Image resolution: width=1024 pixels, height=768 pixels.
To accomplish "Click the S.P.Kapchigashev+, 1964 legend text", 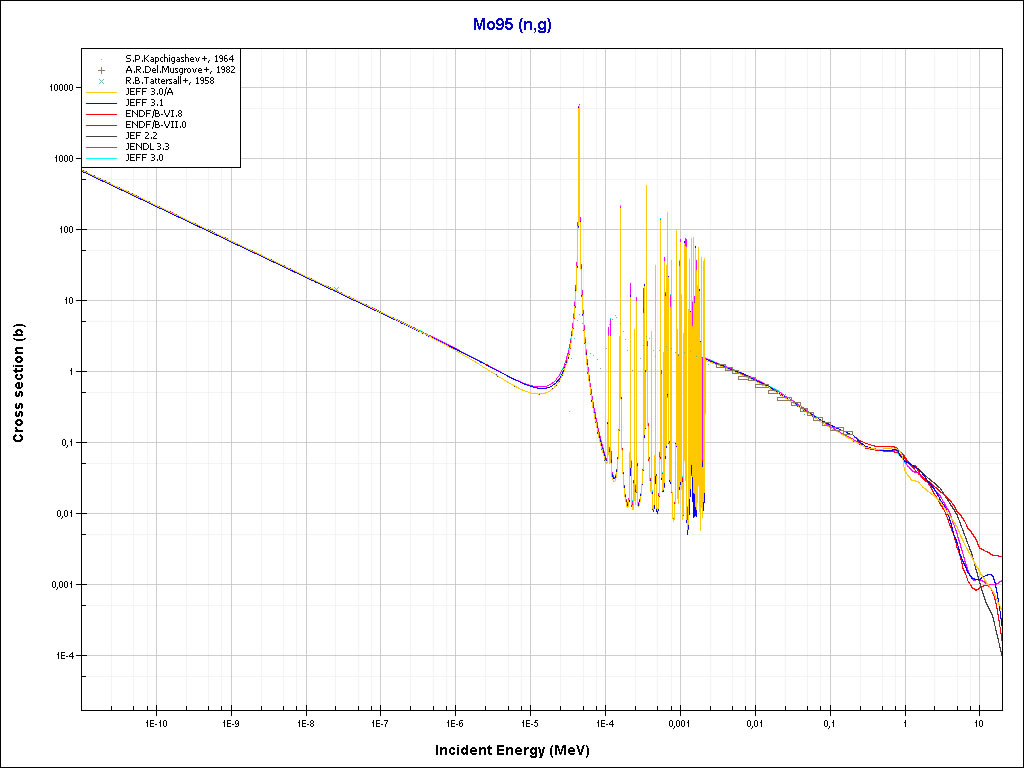I will tap(179, 59).
